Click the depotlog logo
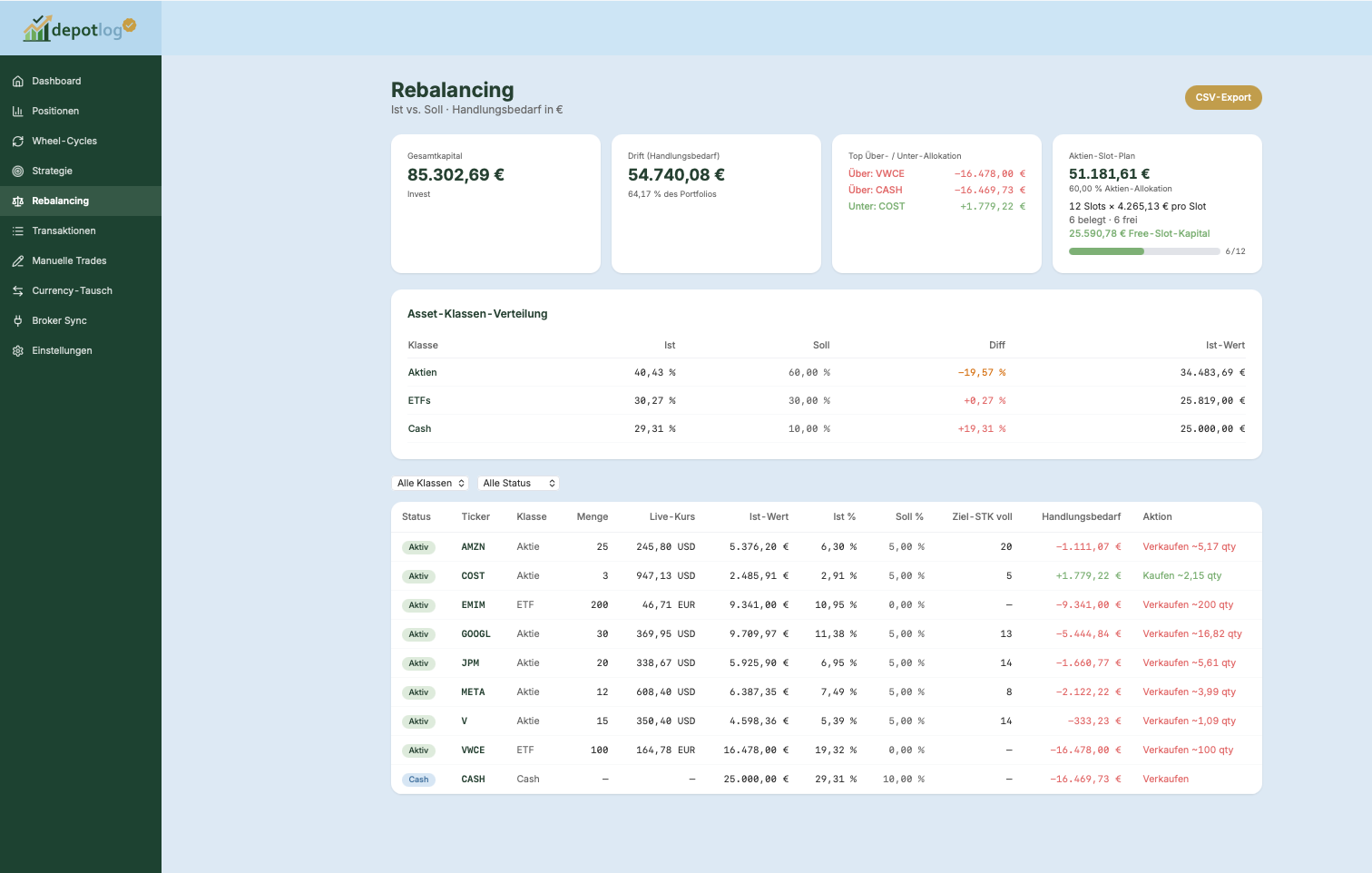1372x873 pixels. tap(80, 29)
